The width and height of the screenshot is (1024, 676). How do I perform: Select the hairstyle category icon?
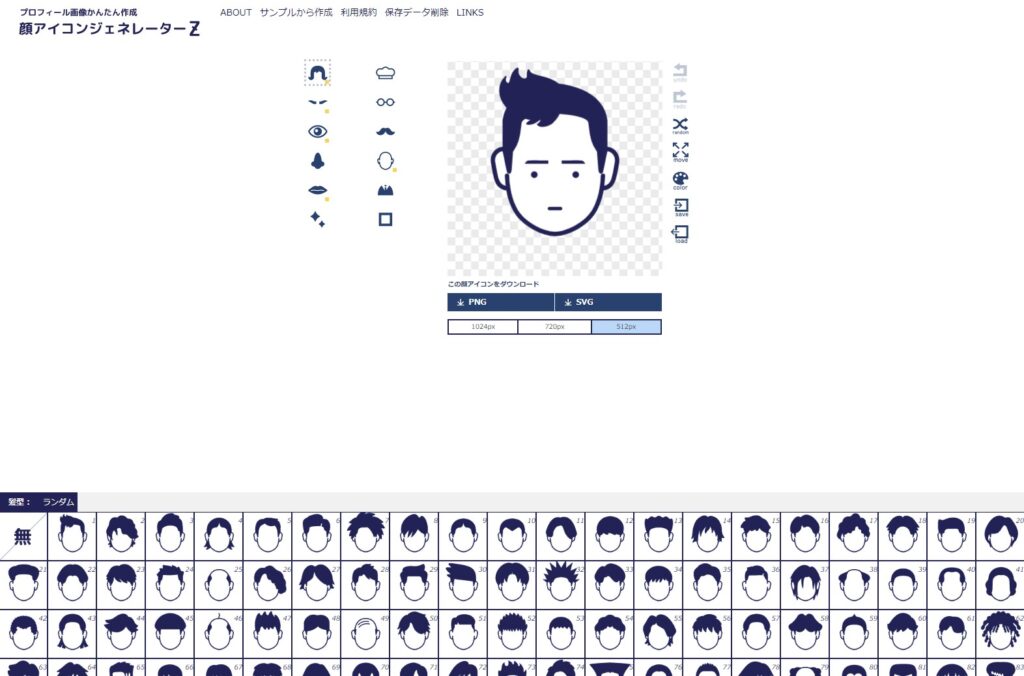(318, 73)
